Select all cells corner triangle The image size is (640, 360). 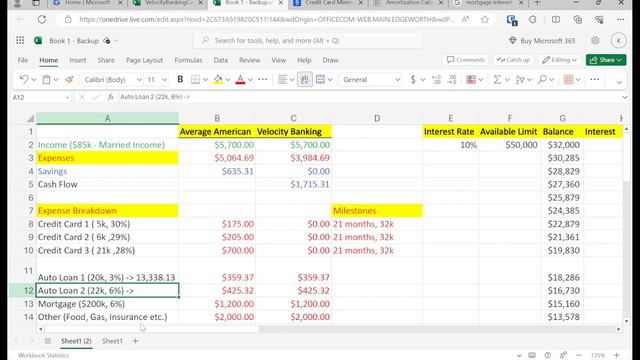coord(30,118)
